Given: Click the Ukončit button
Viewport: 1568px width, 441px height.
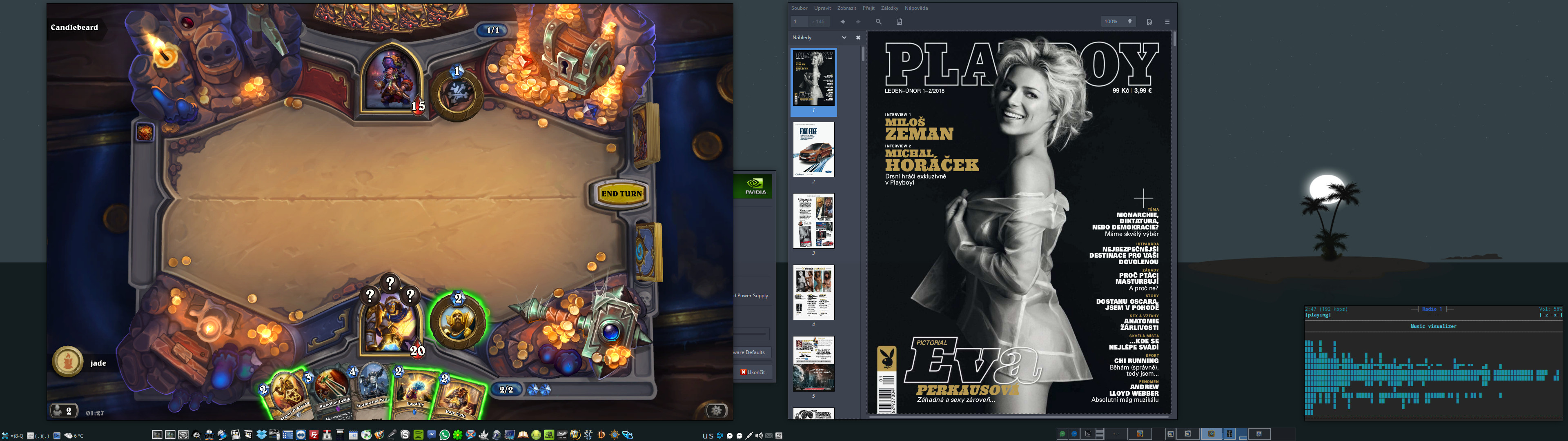Looking at the screenshot, I should [x=753, y=372].
